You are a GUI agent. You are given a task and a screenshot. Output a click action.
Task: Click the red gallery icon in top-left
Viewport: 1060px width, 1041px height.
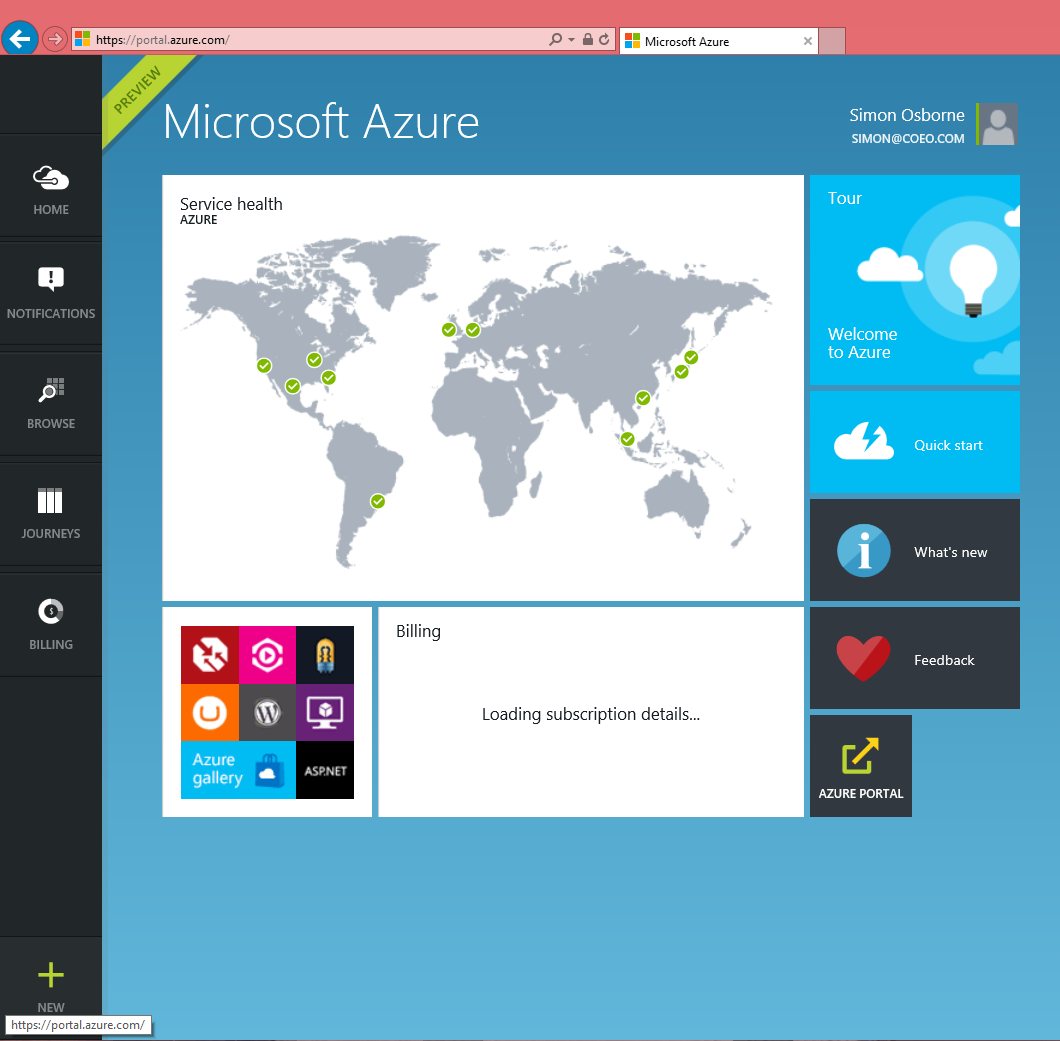tap(210, 655)
